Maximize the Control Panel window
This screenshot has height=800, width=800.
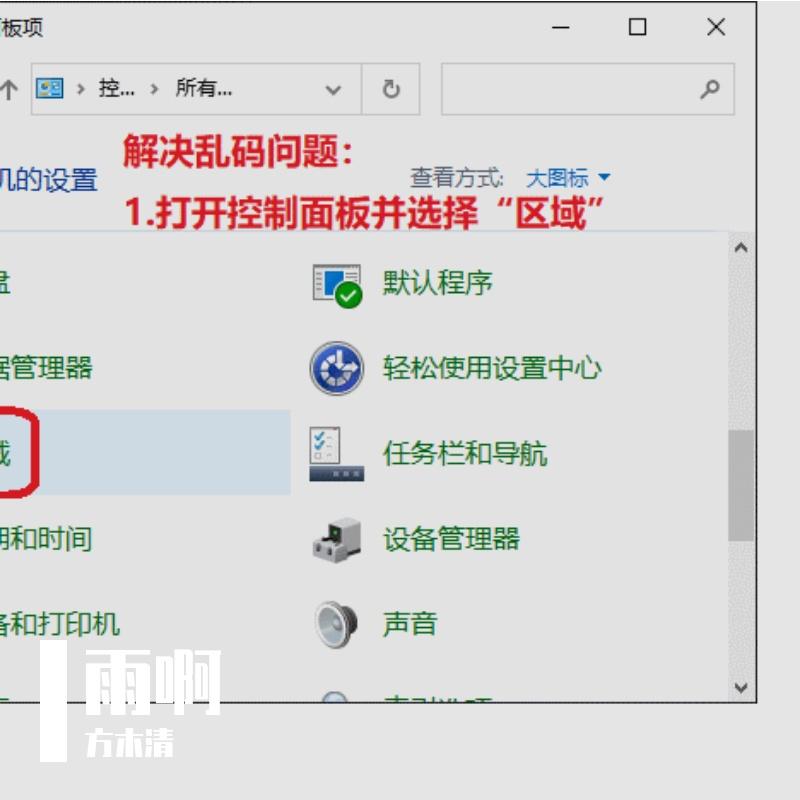(637, 27)
